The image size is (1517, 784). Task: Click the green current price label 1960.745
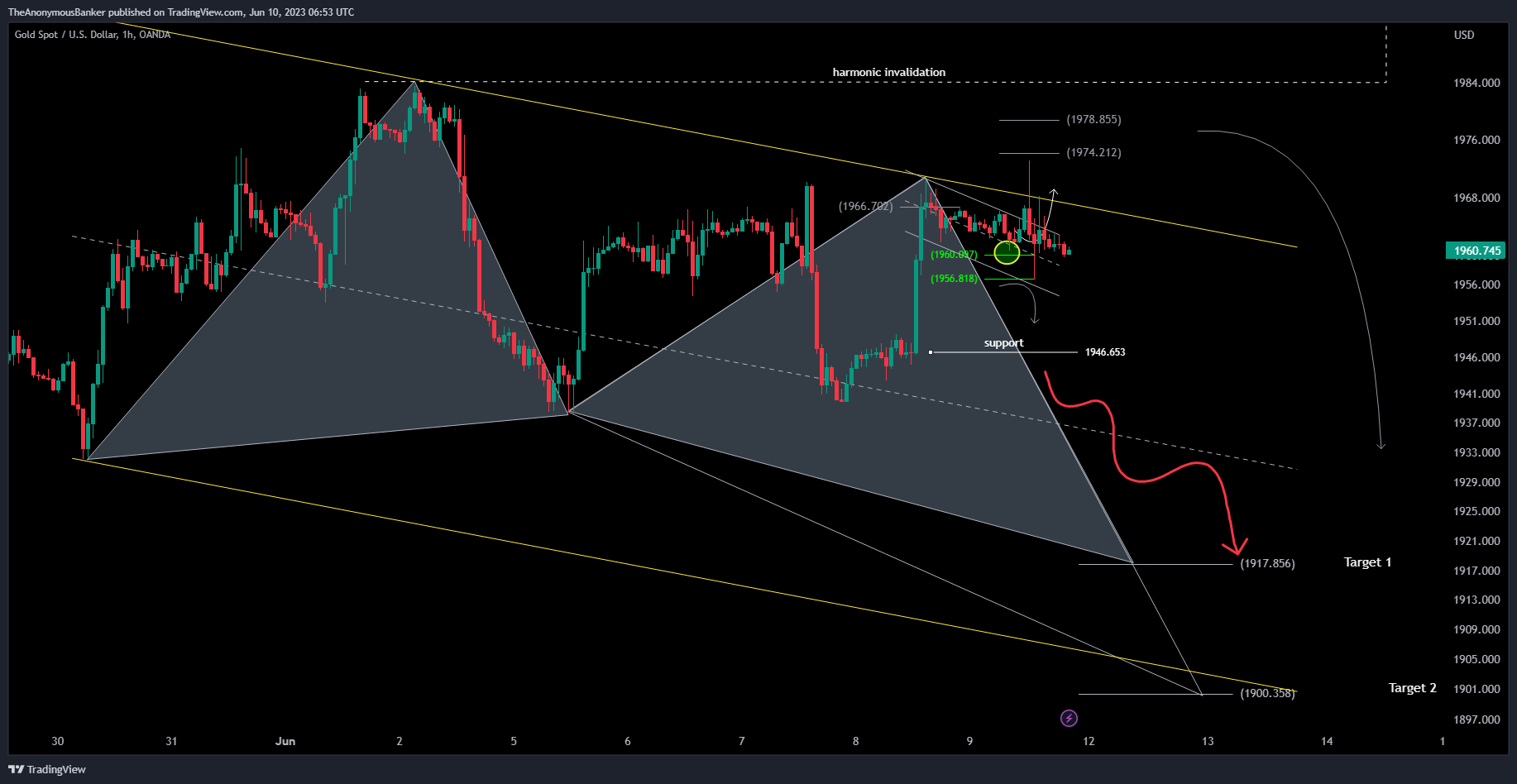pos(1476,251)
